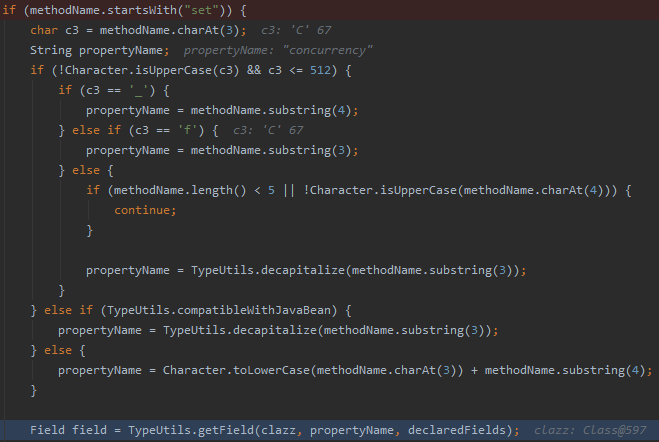Click 'TypeUtils.decapitalize' inside the else block
The height and width of the screenshot is (442, 659).
[268, 270]
